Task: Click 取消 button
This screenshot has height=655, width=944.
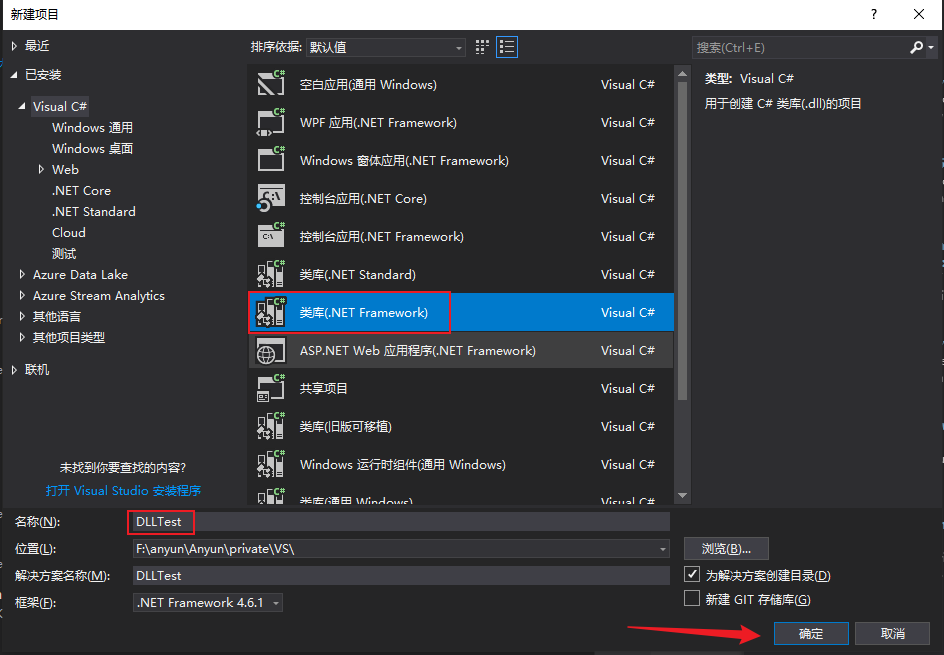Action: (x=892, y=633)
